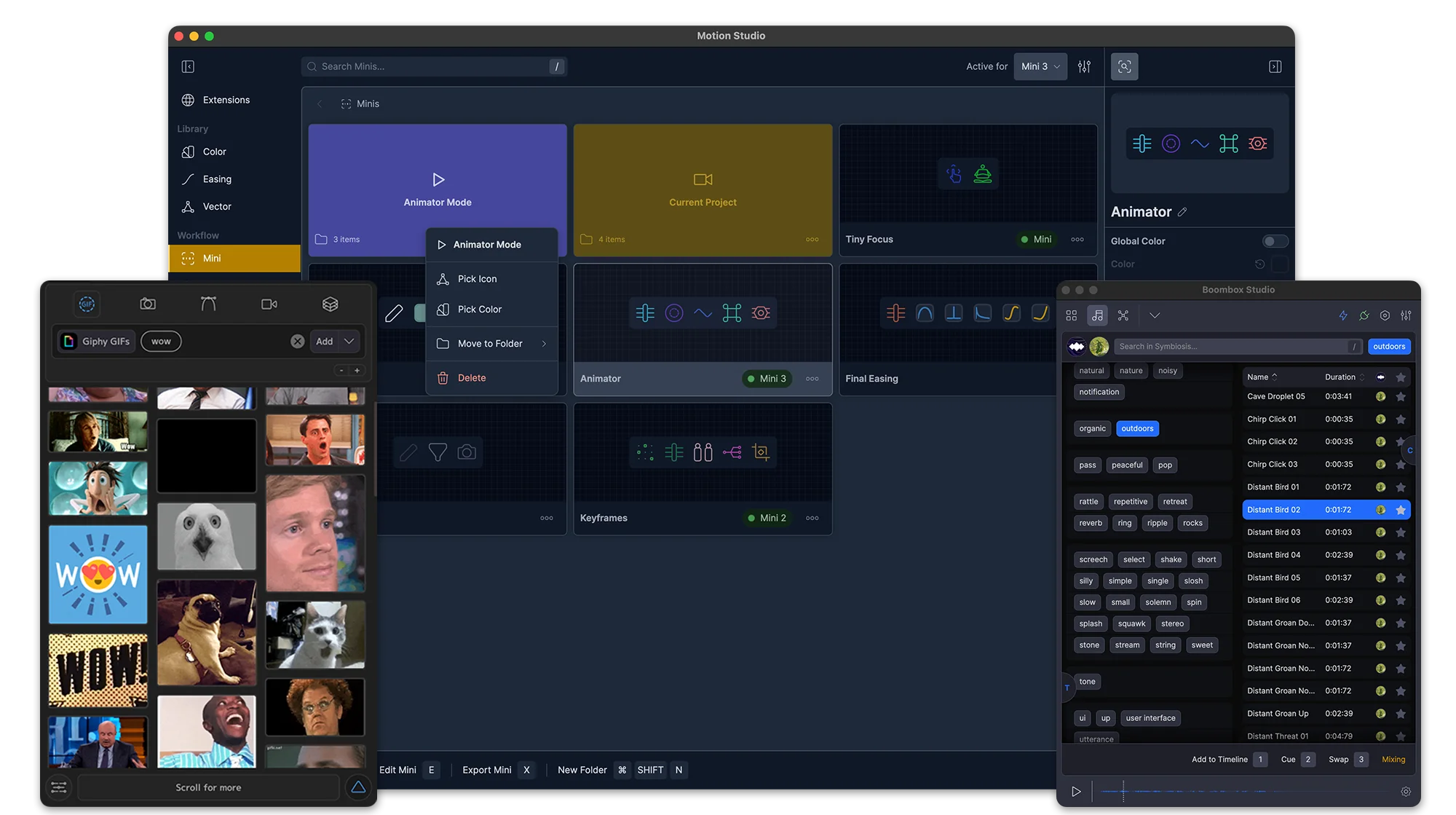Viewport: 1456px width, 815px height.
Task: Favorite the Cave Droplet 05 star
Action: (x=1401, y=397)
